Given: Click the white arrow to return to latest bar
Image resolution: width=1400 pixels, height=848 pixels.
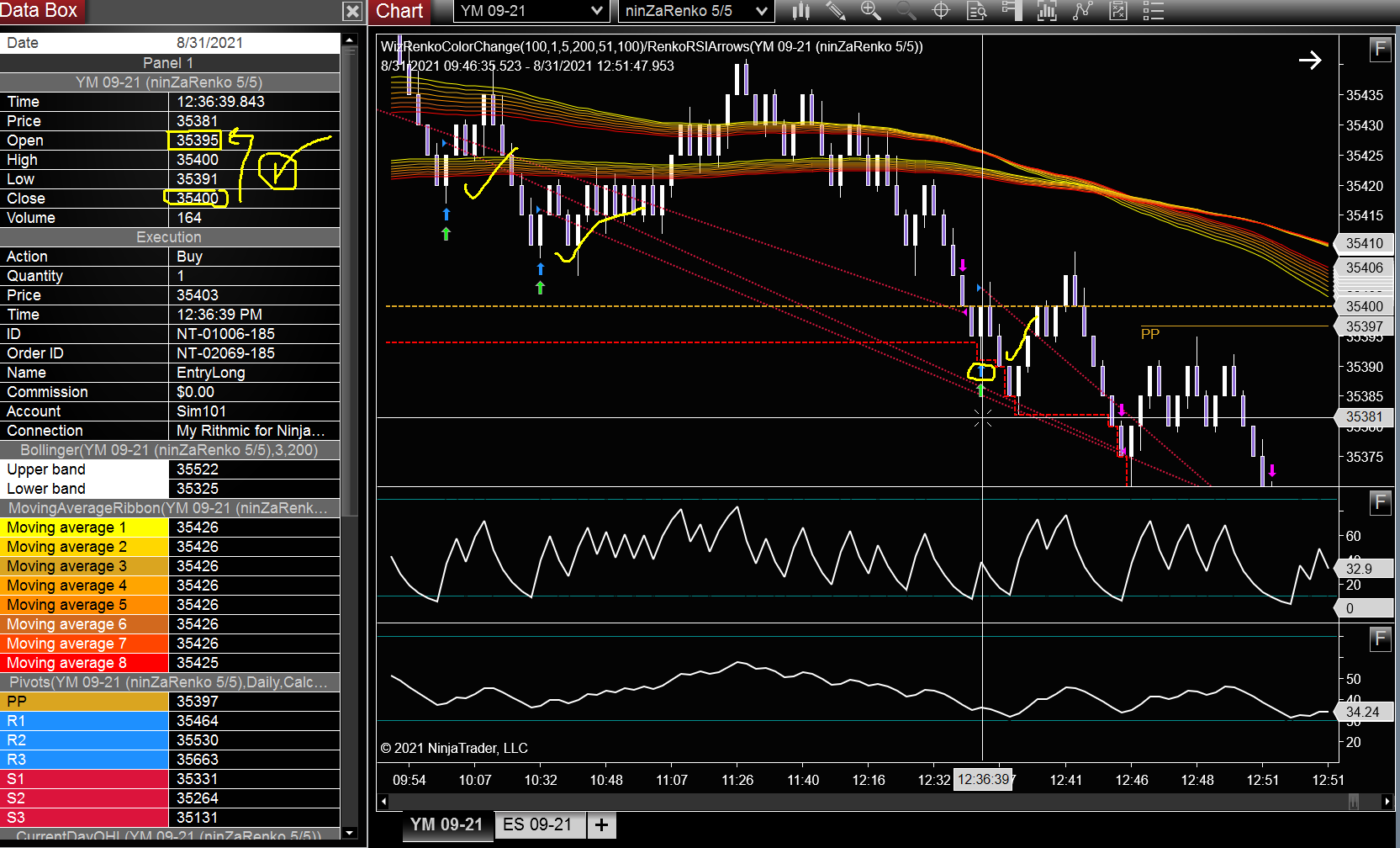Looking at the screenshot, I should coord(1309,60).
